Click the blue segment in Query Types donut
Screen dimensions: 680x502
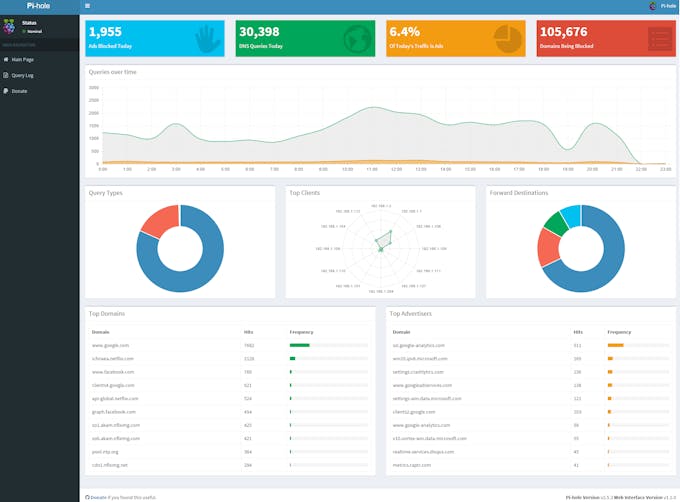tap(195, 277)
